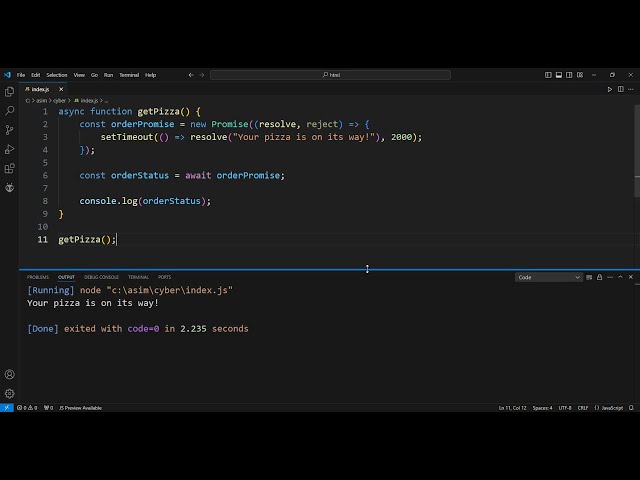Screen dimensions: 640x480
Task: Change the UTF-8 encoding setting
Action: pyautogui.click(x=565, y=408)
